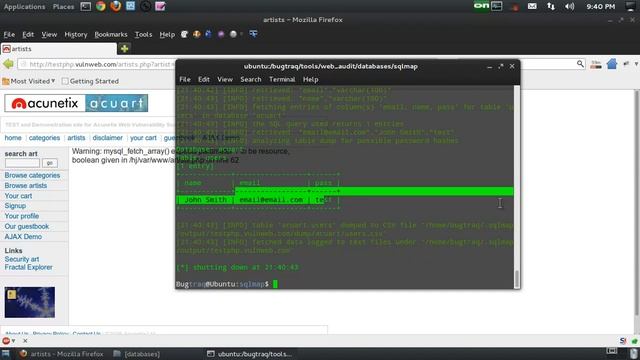Image resolution: width=640 pixels, height=360 pixels.
Task: Launch Chrome from the top panel
Action: 101,6
